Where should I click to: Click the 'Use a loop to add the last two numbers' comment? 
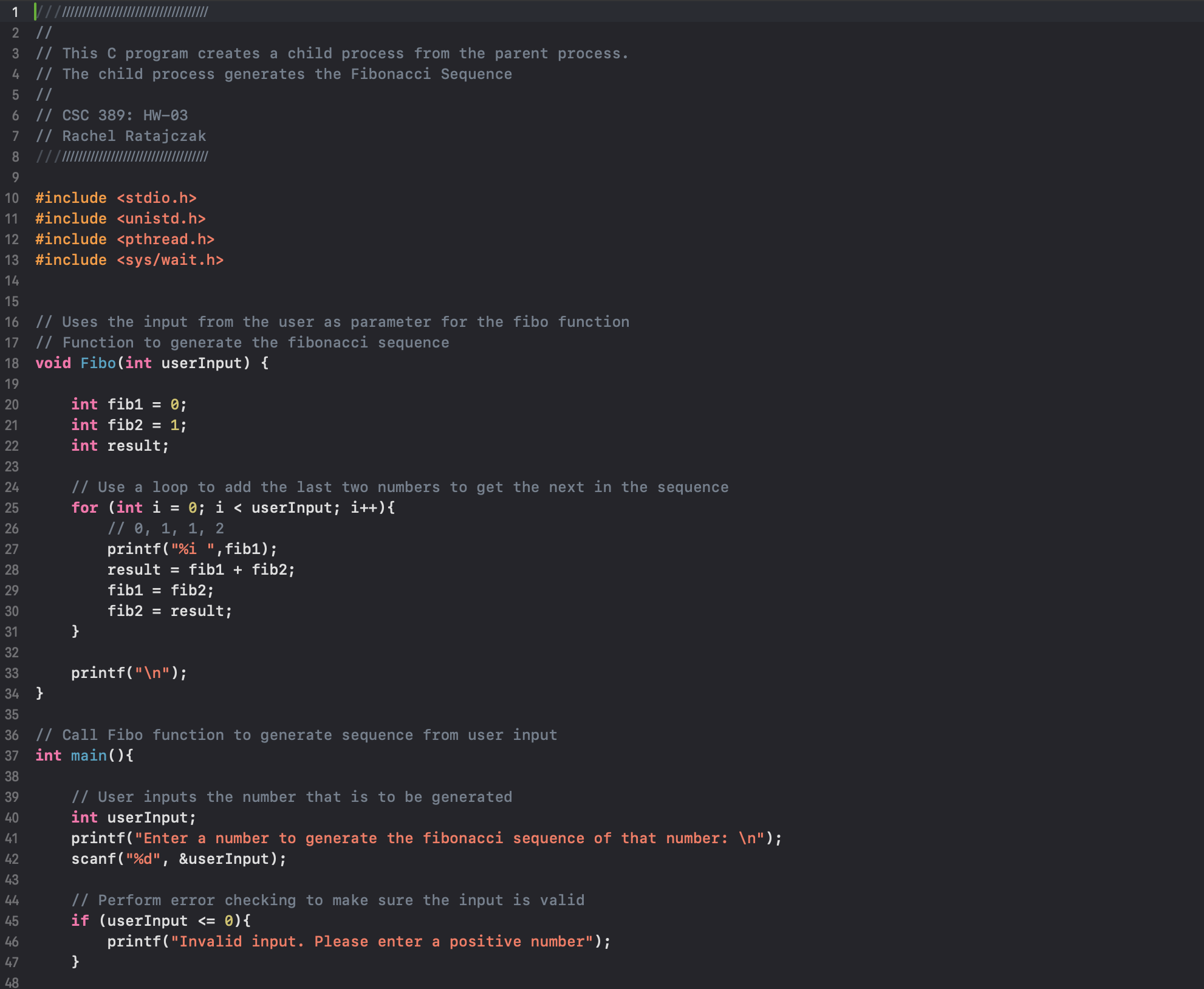point(400,487)
